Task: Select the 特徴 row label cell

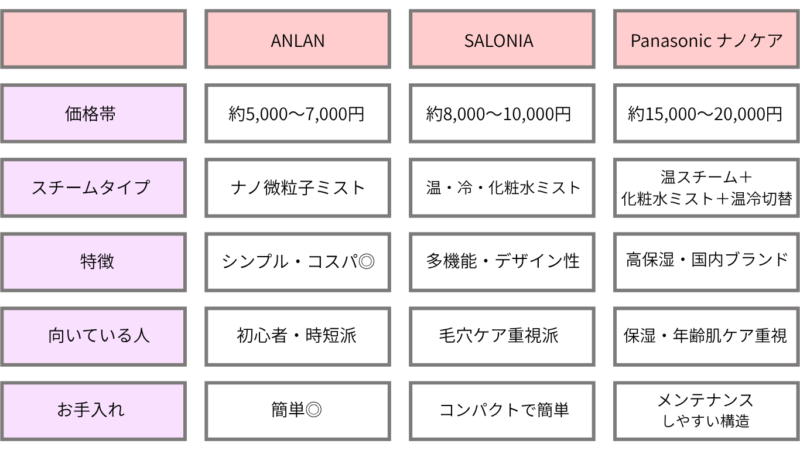Action: click(x=94, y=261)
